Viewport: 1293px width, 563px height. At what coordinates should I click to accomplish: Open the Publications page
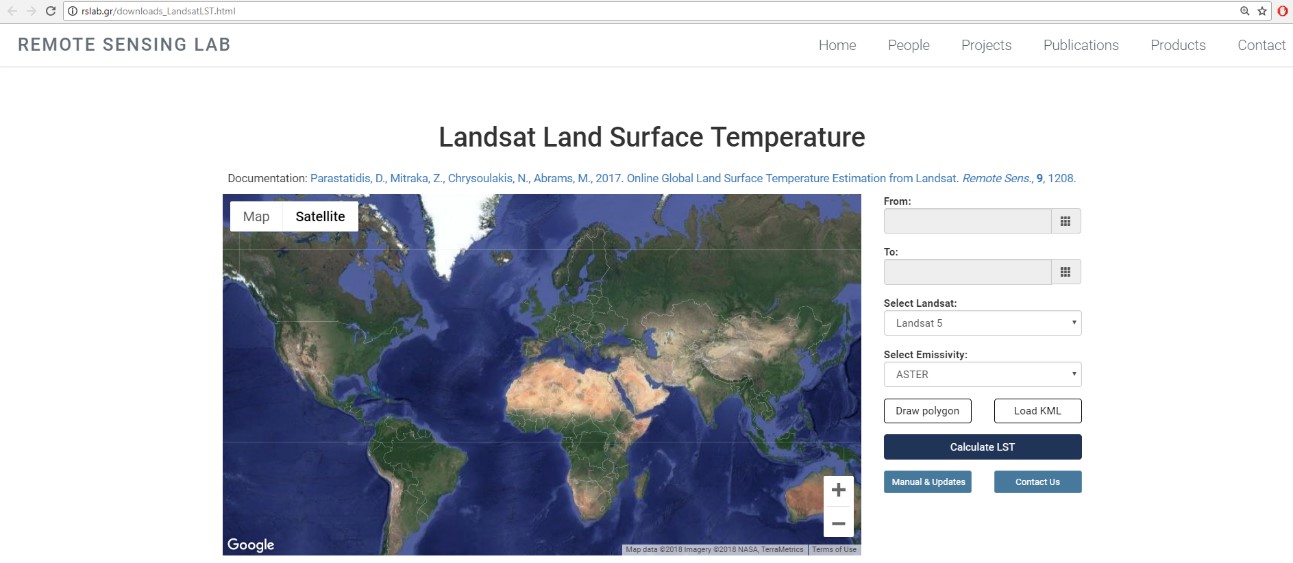[1081, 45]
